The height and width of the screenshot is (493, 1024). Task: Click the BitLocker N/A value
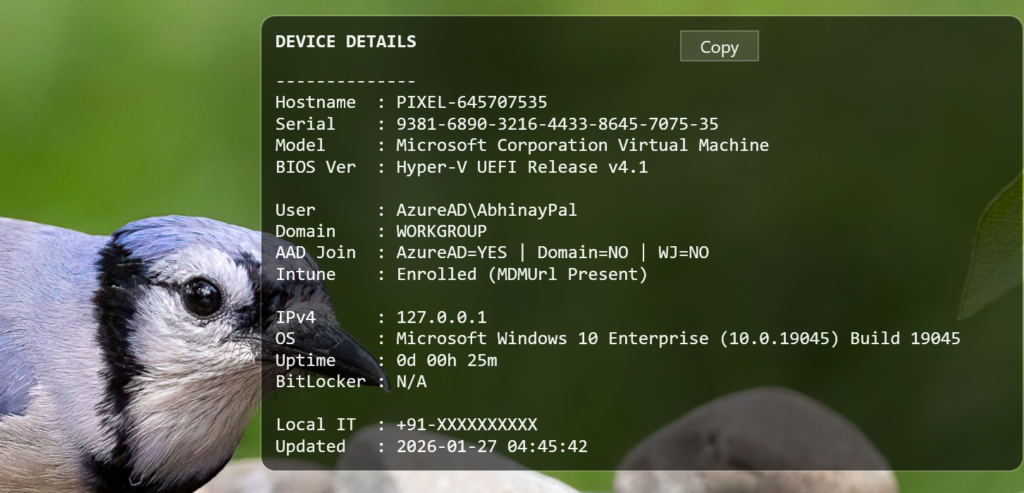tap(411, 381)
